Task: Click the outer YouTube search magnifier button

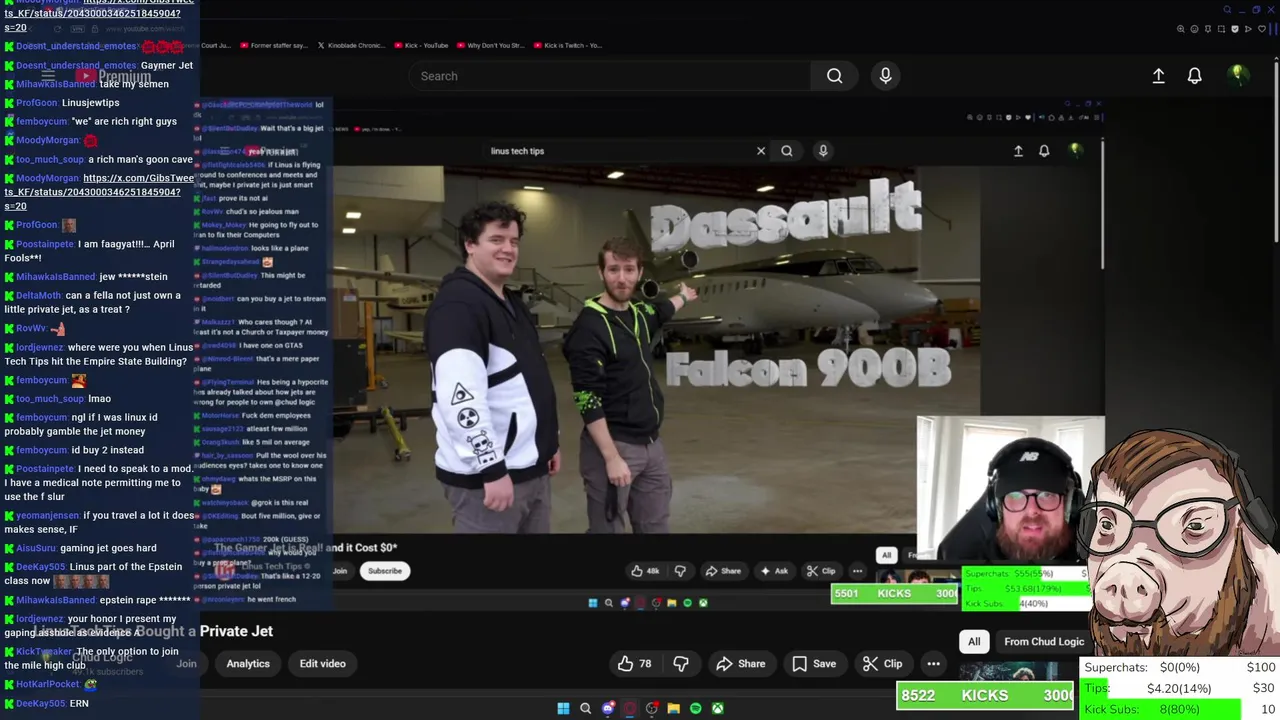Action: coord(834,76)
